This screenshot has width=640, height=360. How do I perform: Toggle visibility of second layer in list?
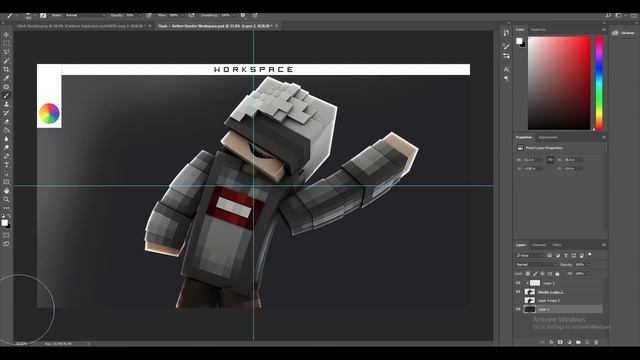(518, 292)
